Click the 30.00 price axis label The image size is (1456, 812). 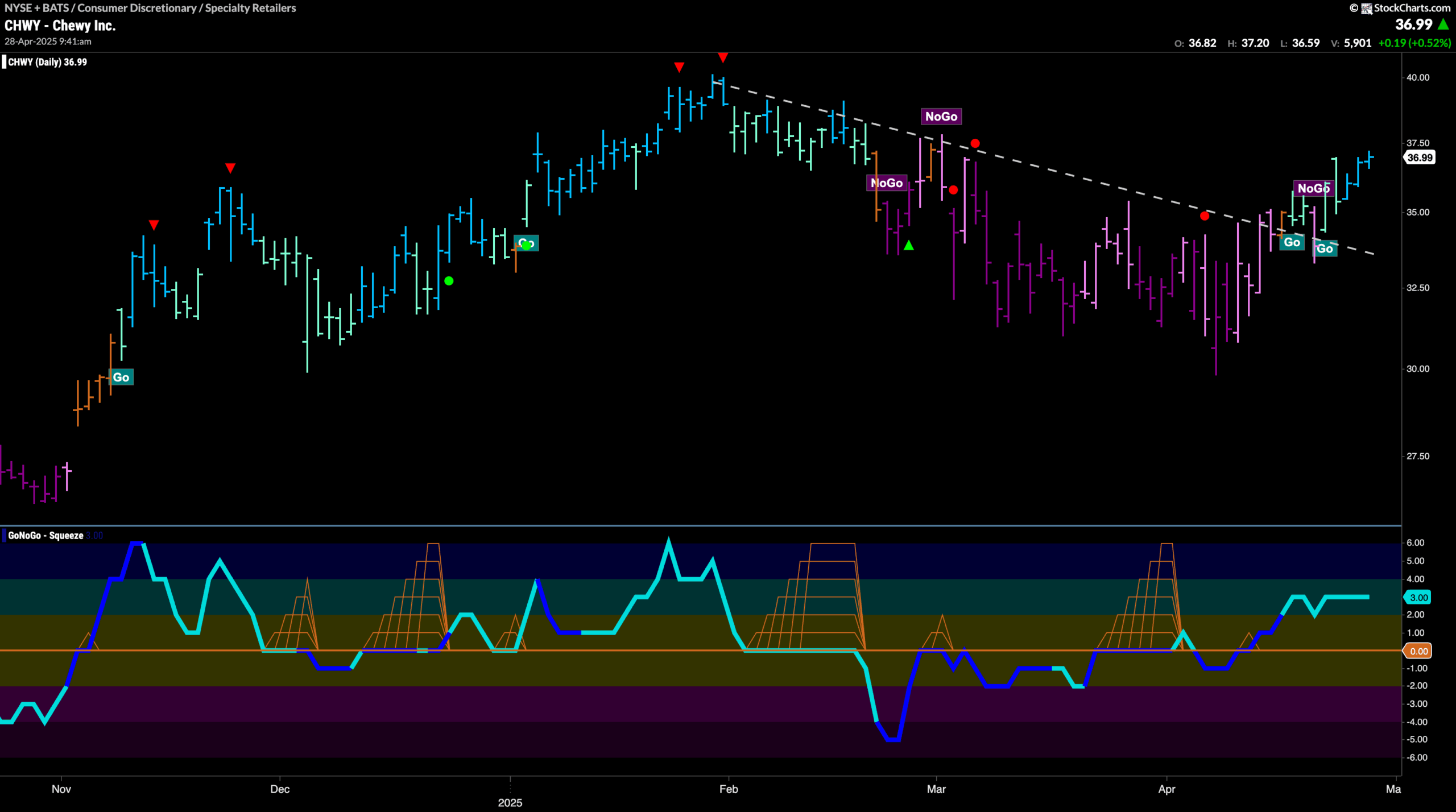[x=1417, y=368]
